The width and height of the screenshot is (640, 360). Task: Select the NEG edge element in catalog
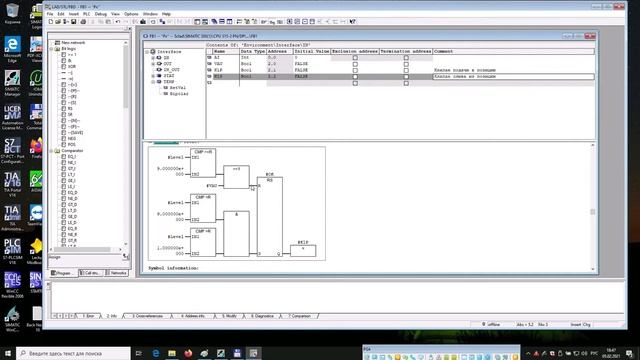pyautogui.click(x=71, y=139)
